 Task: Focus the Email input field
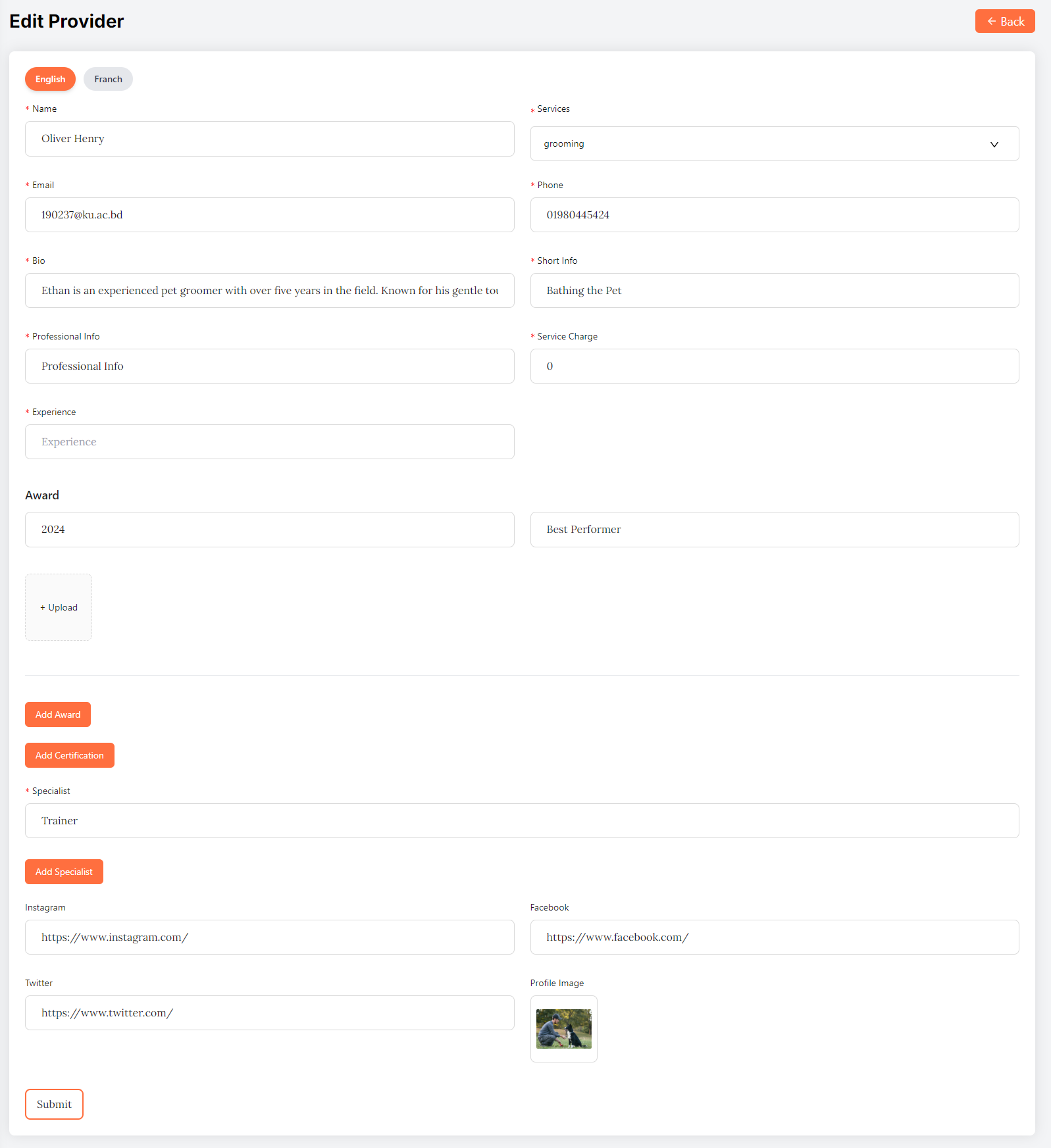click(x=269, y=215)
